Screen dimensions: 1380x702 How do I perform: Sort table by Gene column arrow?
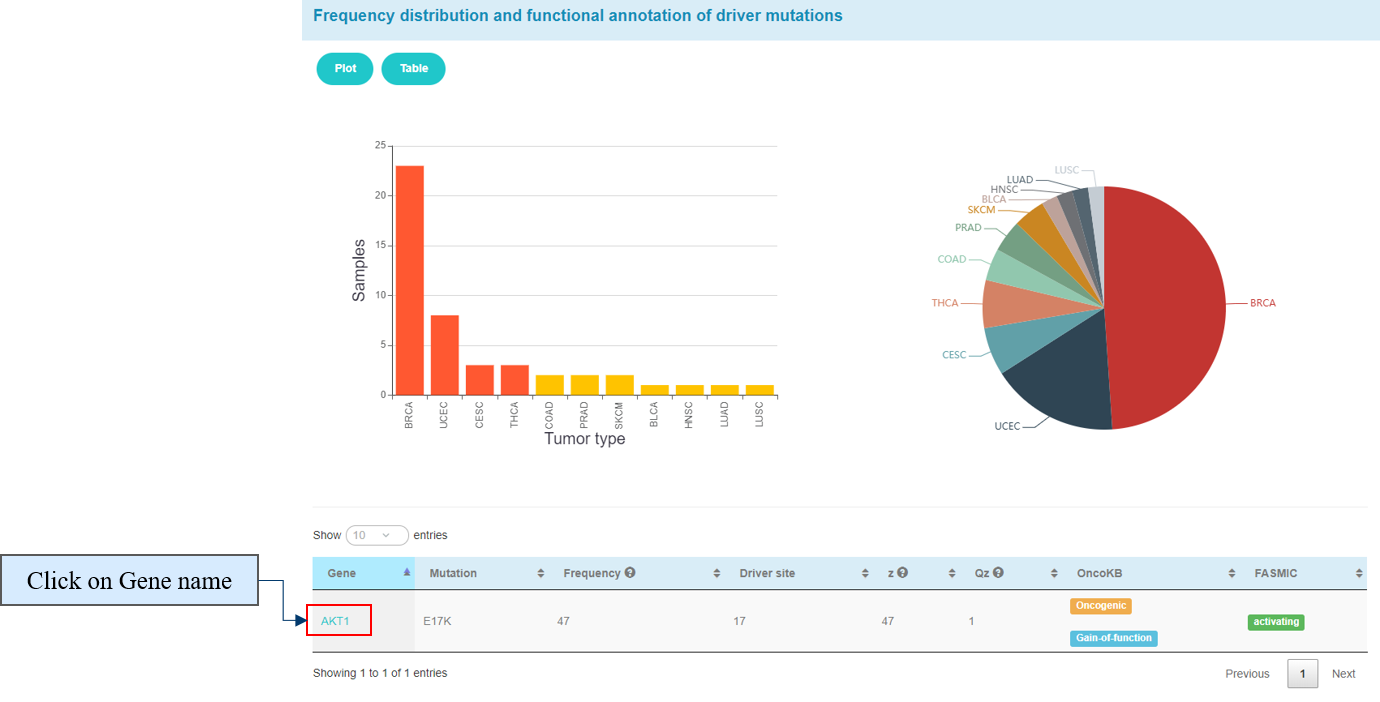[x=406, y=573]
